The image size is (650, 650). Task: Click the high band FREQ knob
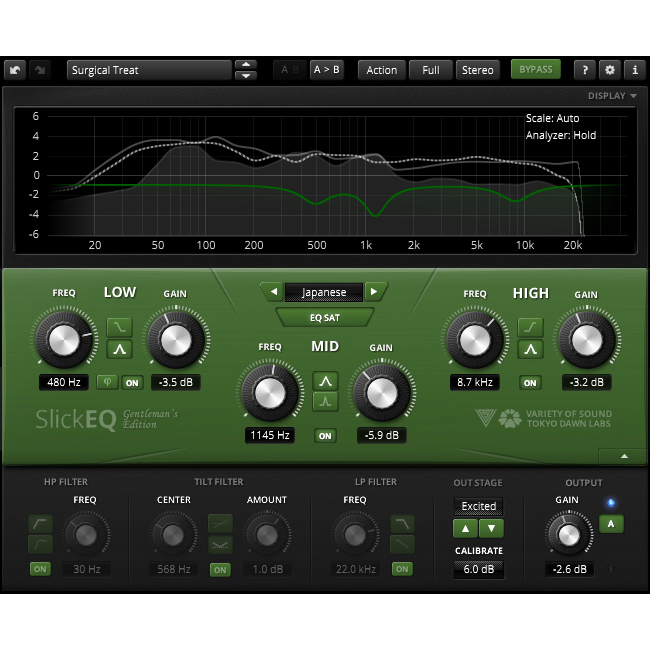pyautogui.click(x=475, y=340)
